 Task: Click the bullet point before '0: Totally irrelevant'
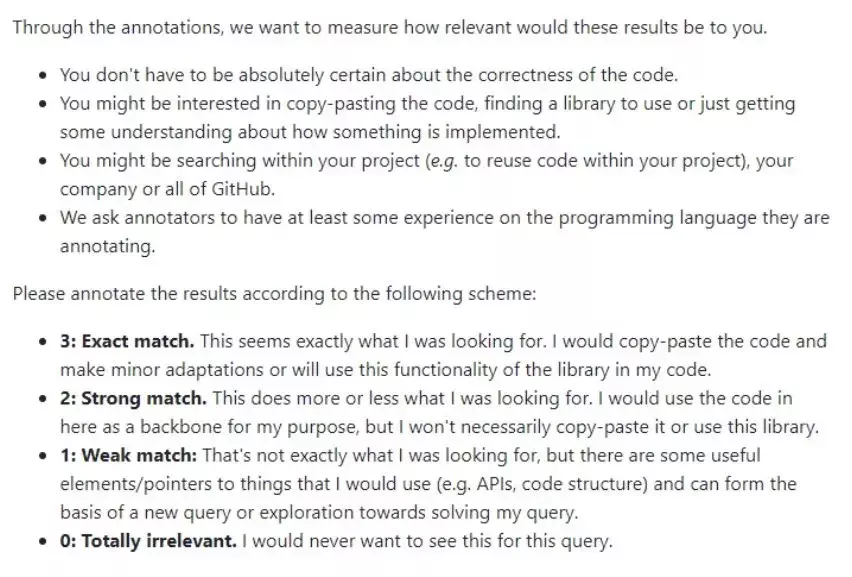[43, 542]
